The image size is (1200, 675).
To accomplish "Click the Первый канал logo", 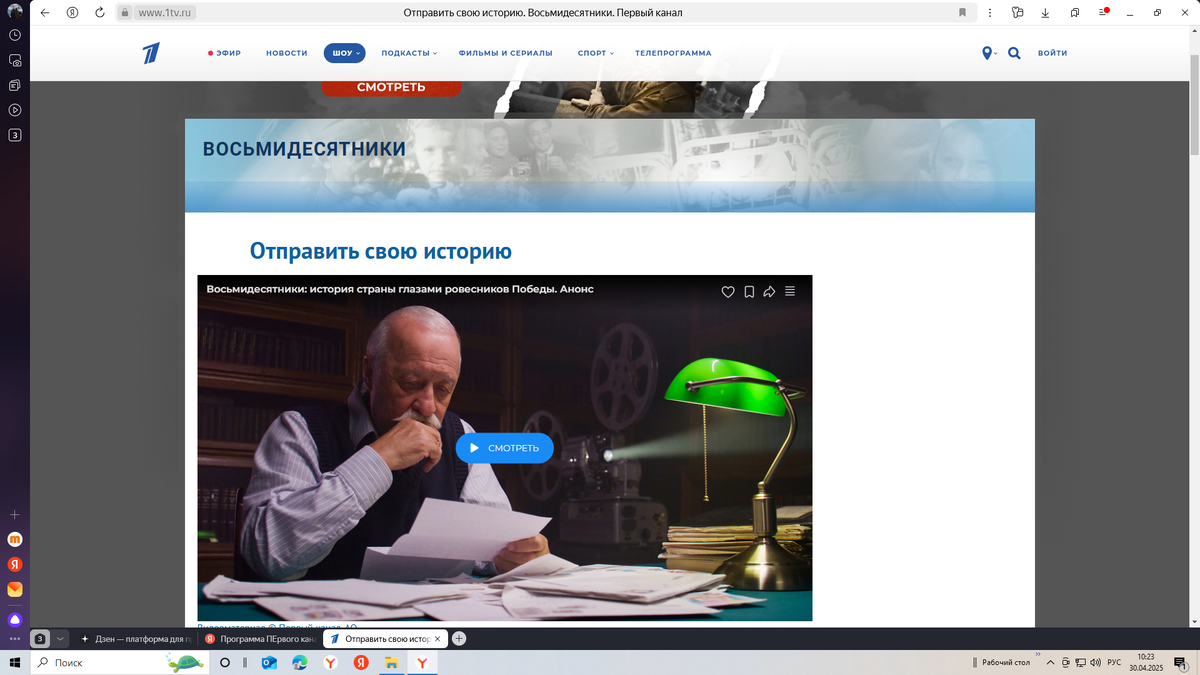I will coord(151,52).
